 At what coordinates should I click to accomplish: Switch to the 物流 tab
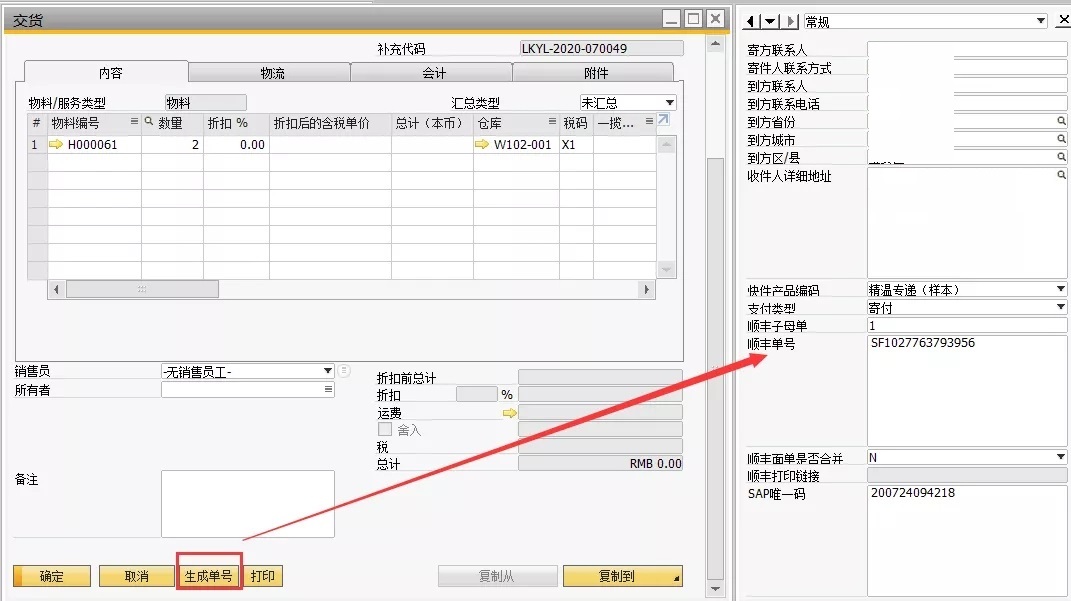pyautogui.click(x=270, y=72)
